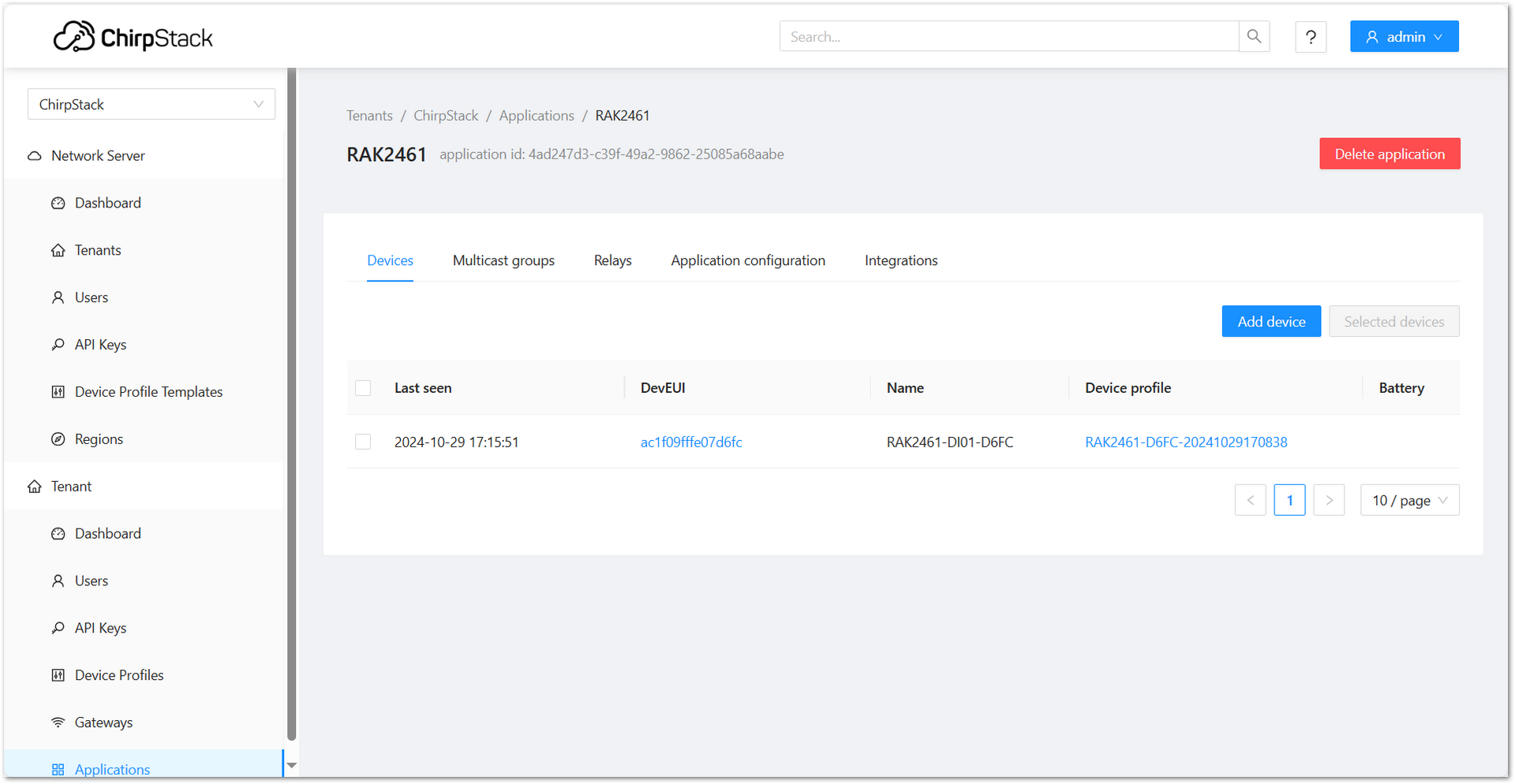Click the Tenant Dashboard gauge icon
The height and width of the screenshot is (784, 1515).
[58, 534]
